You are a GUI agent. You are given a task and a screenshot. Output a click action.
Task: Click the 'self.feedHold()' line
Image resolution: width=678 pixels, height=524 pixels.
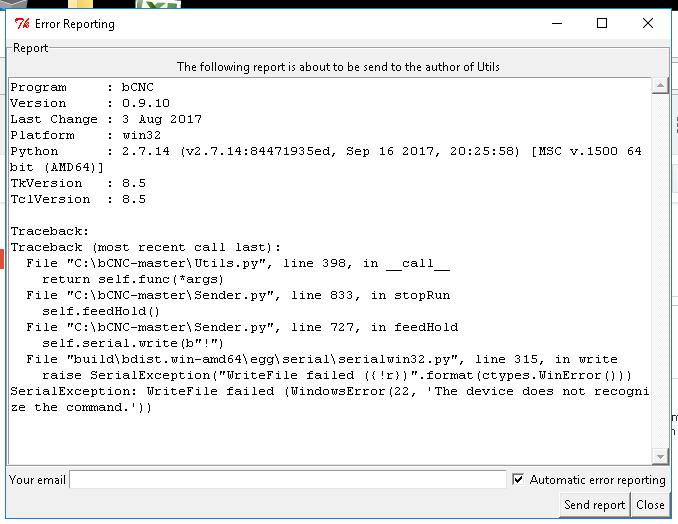(x=101, y=311)
